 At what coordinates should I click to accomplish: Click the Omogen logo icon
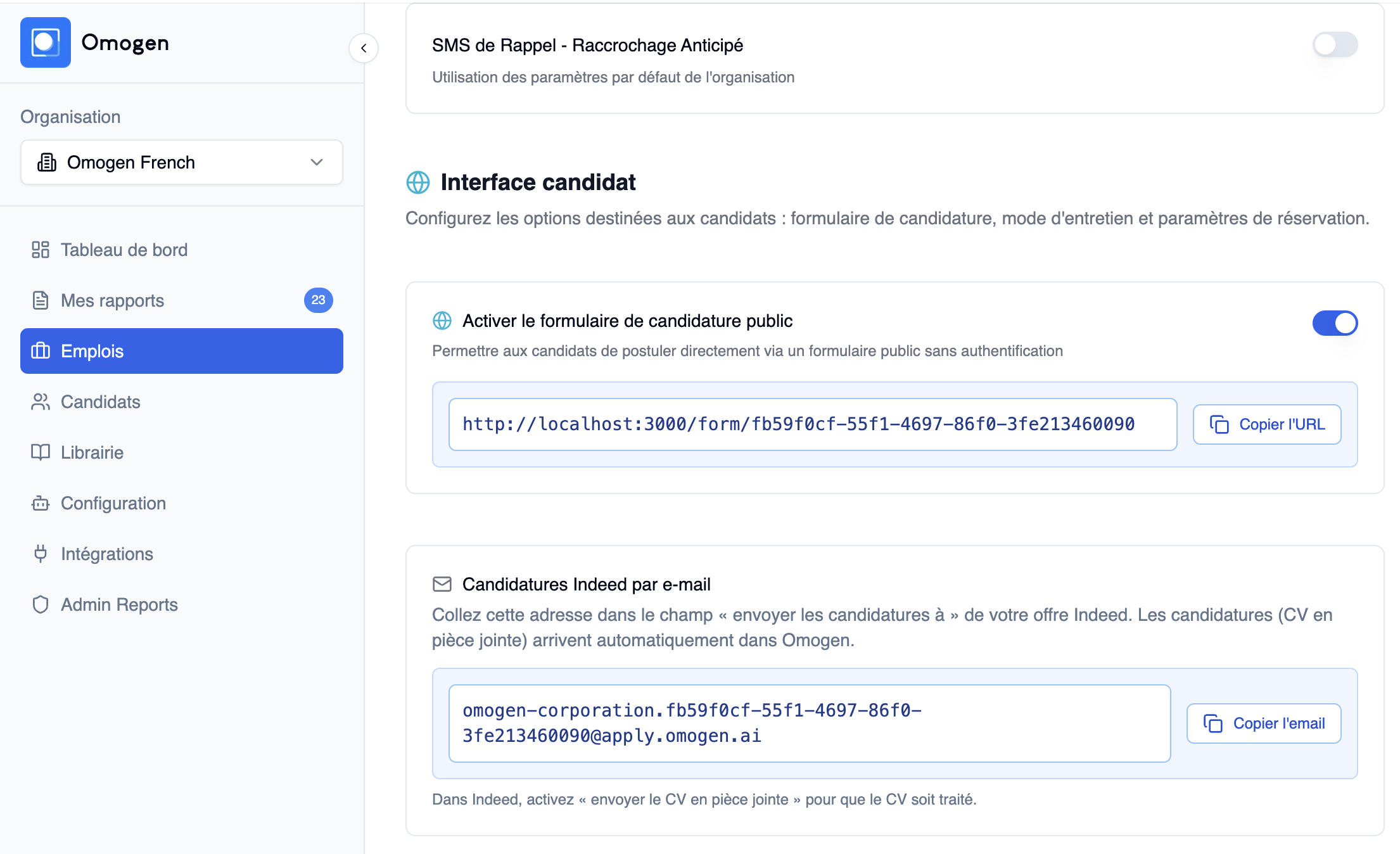coord(45,42)
